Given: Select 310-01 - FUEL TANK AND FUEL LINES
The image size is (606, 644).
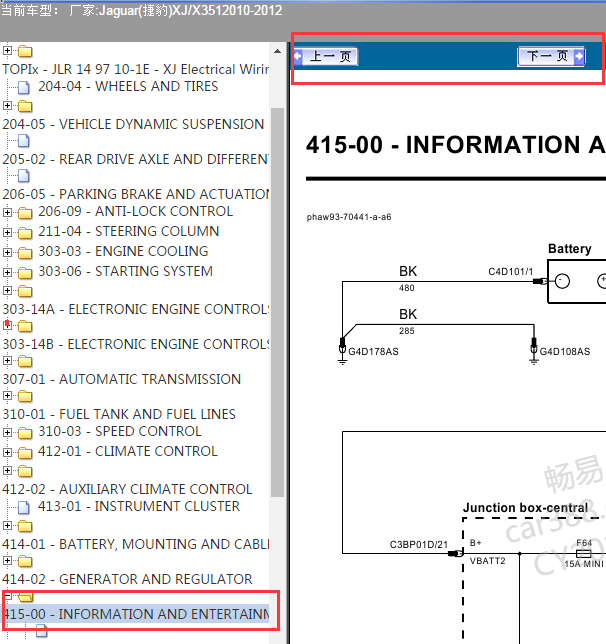Looking at the screenshot, I should click(x=119, y=414).
